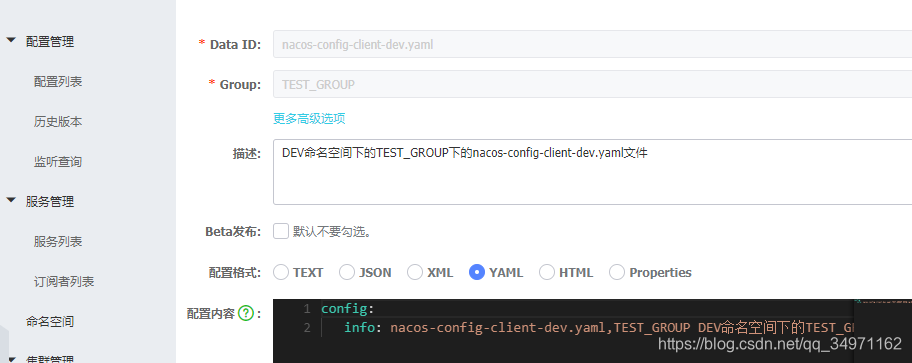Select the JSON format radio button
Image resolution: width=912 pixels, height=363 pixels.
pyautogui.click(x=347, y=272)
